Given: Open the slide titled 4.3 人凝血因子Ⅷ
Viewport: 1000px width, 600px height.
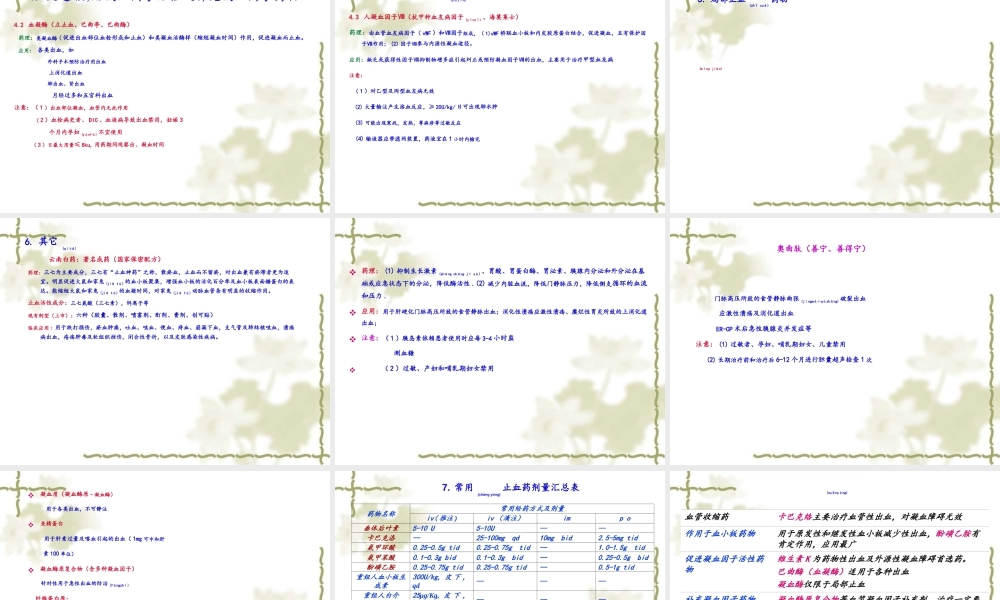Looking at the screenshot, I should [x=498, y=100].
